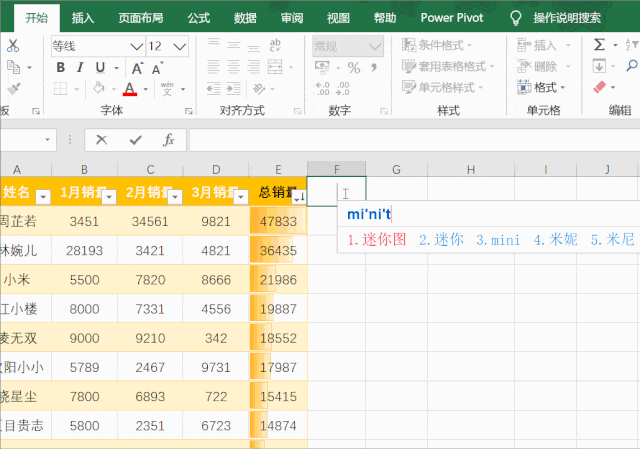Image resolution: width=640 pixels, height=449 pixels.
Task: Toggle bold formatting
Action: point(60,67)
